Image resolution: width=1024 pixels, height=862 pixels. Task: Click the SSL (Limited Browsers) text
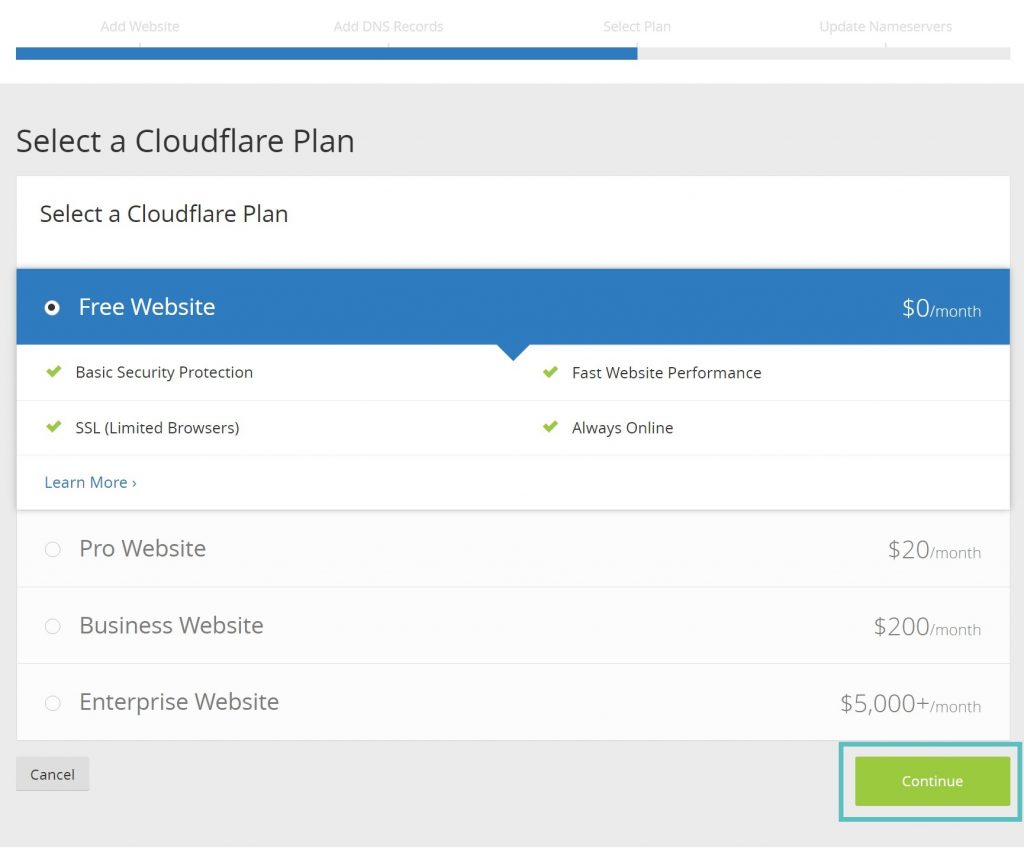click(157, 428)
